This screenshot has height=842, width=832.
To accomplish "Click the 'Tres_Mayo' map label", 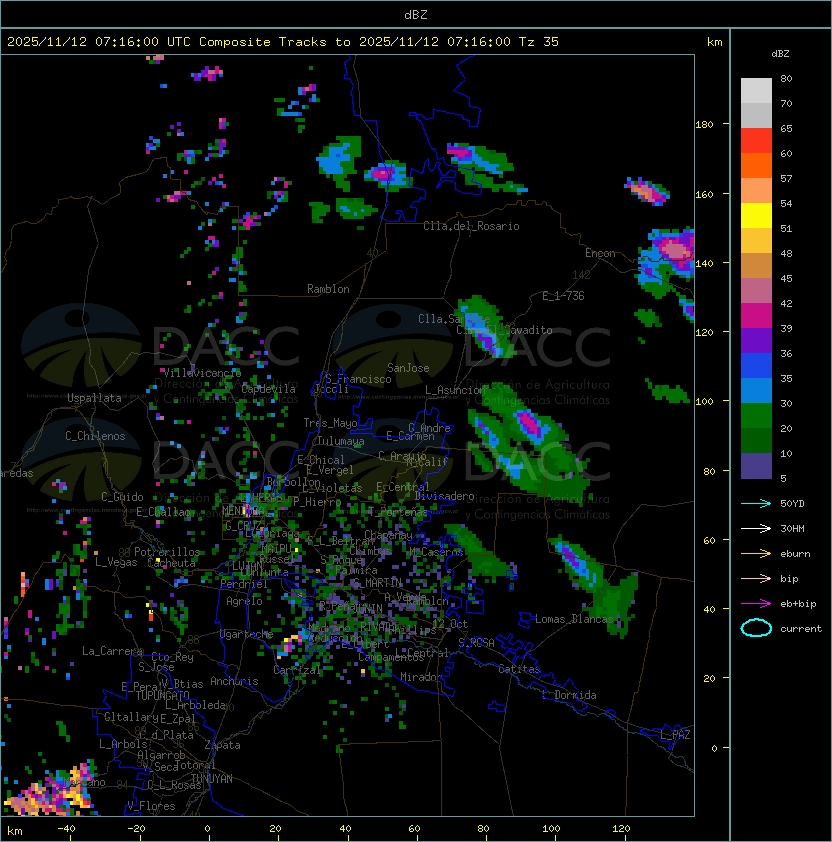I will 330,423.
